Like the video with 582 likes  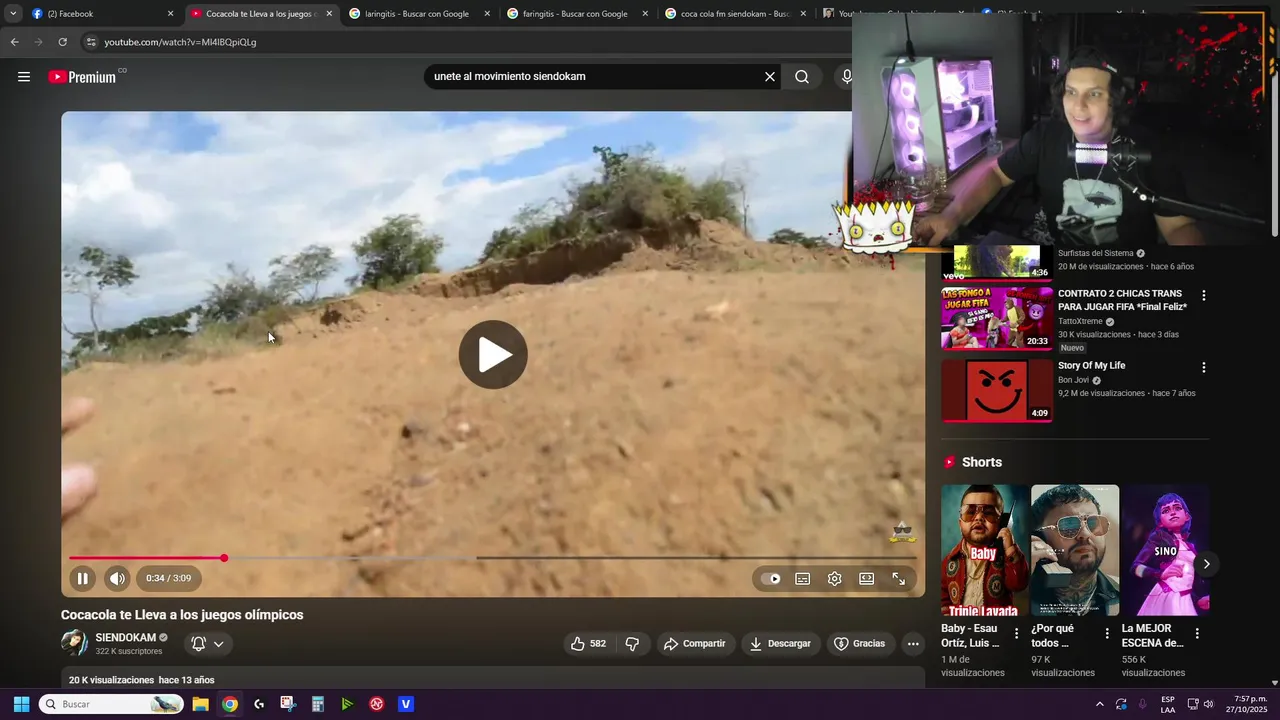click(x=588, y=644)
